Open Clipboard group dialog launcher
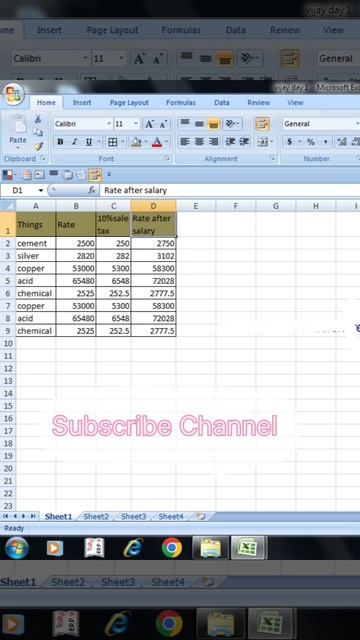This screenshot has width=360, height=640. tap(42, 158)
